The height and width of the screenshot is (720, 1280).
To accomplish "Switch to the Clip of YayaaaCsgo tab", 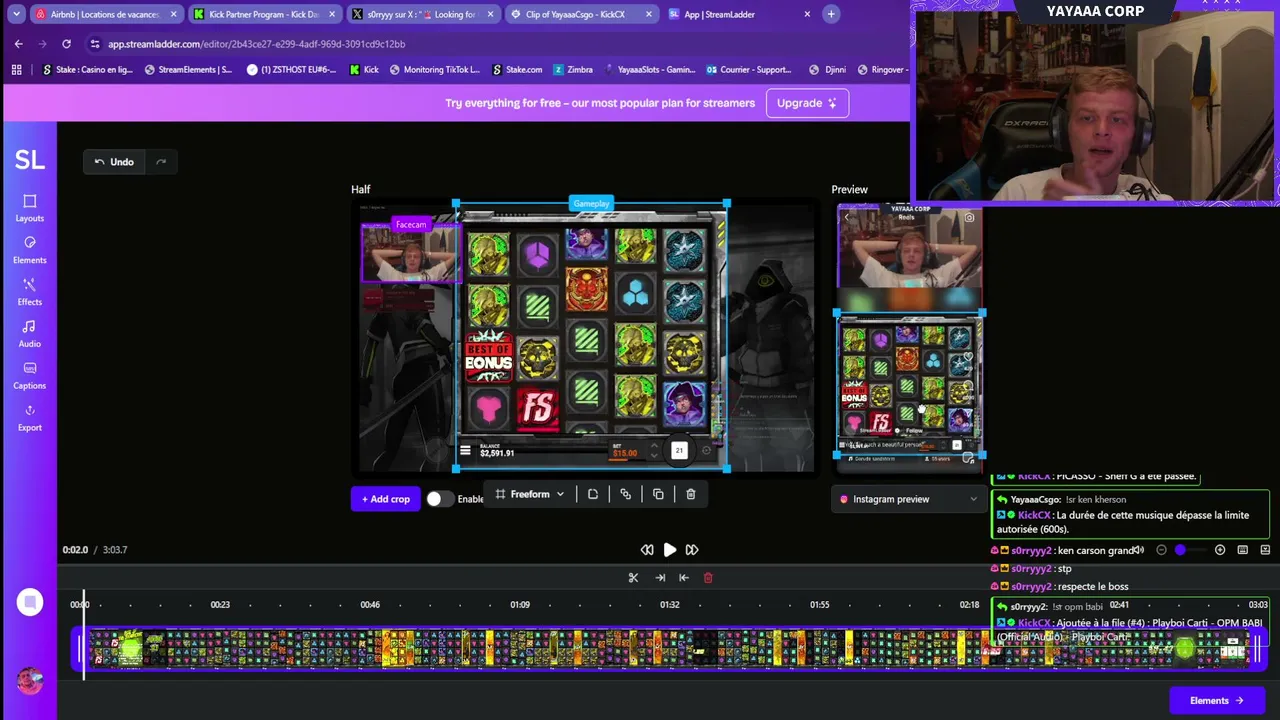I will tap(580, 14).
